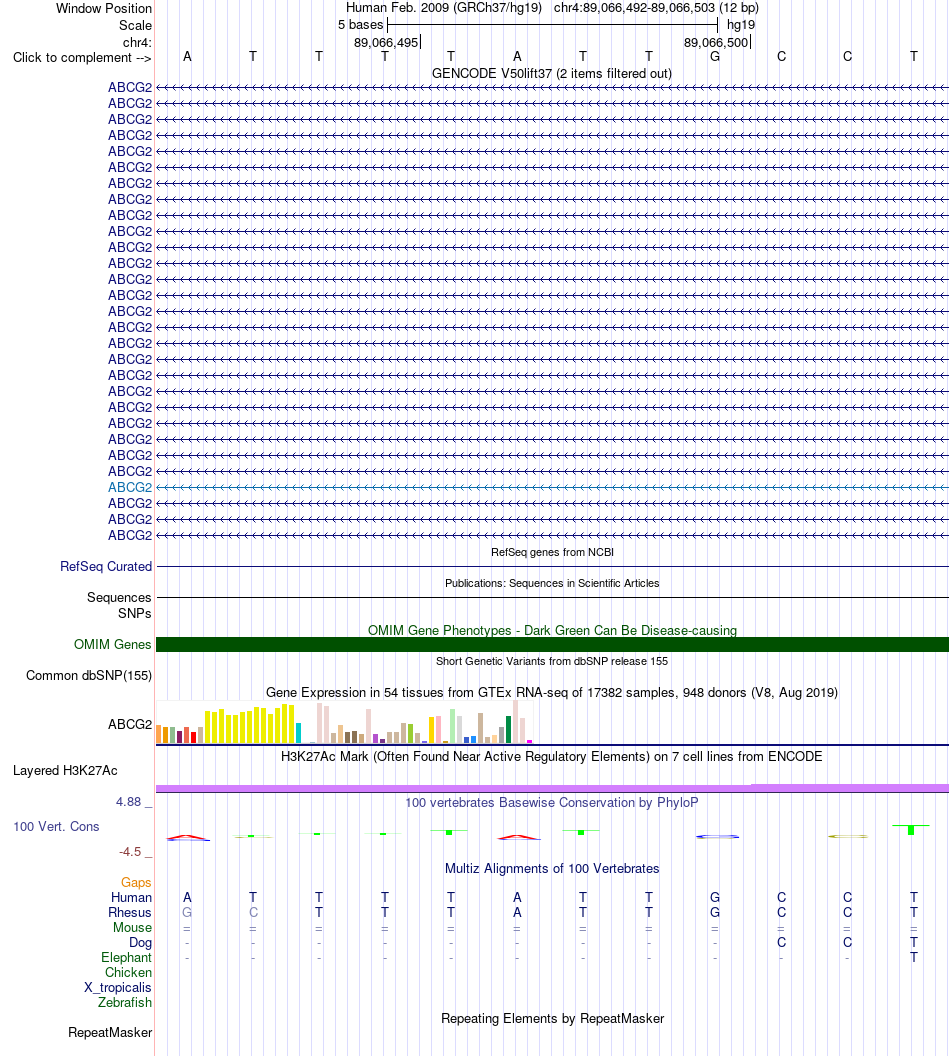Click the 'hg19' label beside the scale bar

(741, 25)
